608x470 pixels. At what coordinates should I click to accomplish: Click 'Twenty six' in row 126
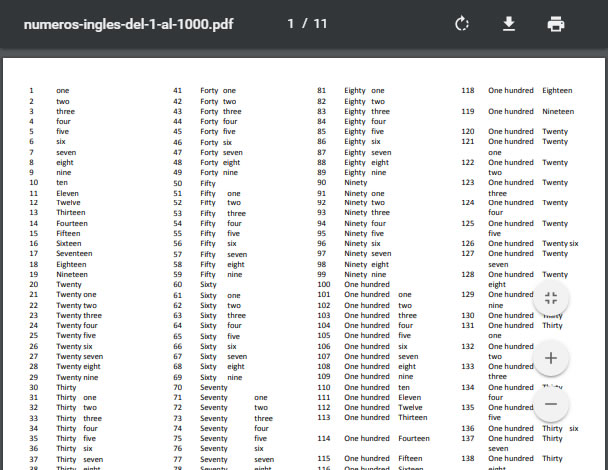point(560,244)
